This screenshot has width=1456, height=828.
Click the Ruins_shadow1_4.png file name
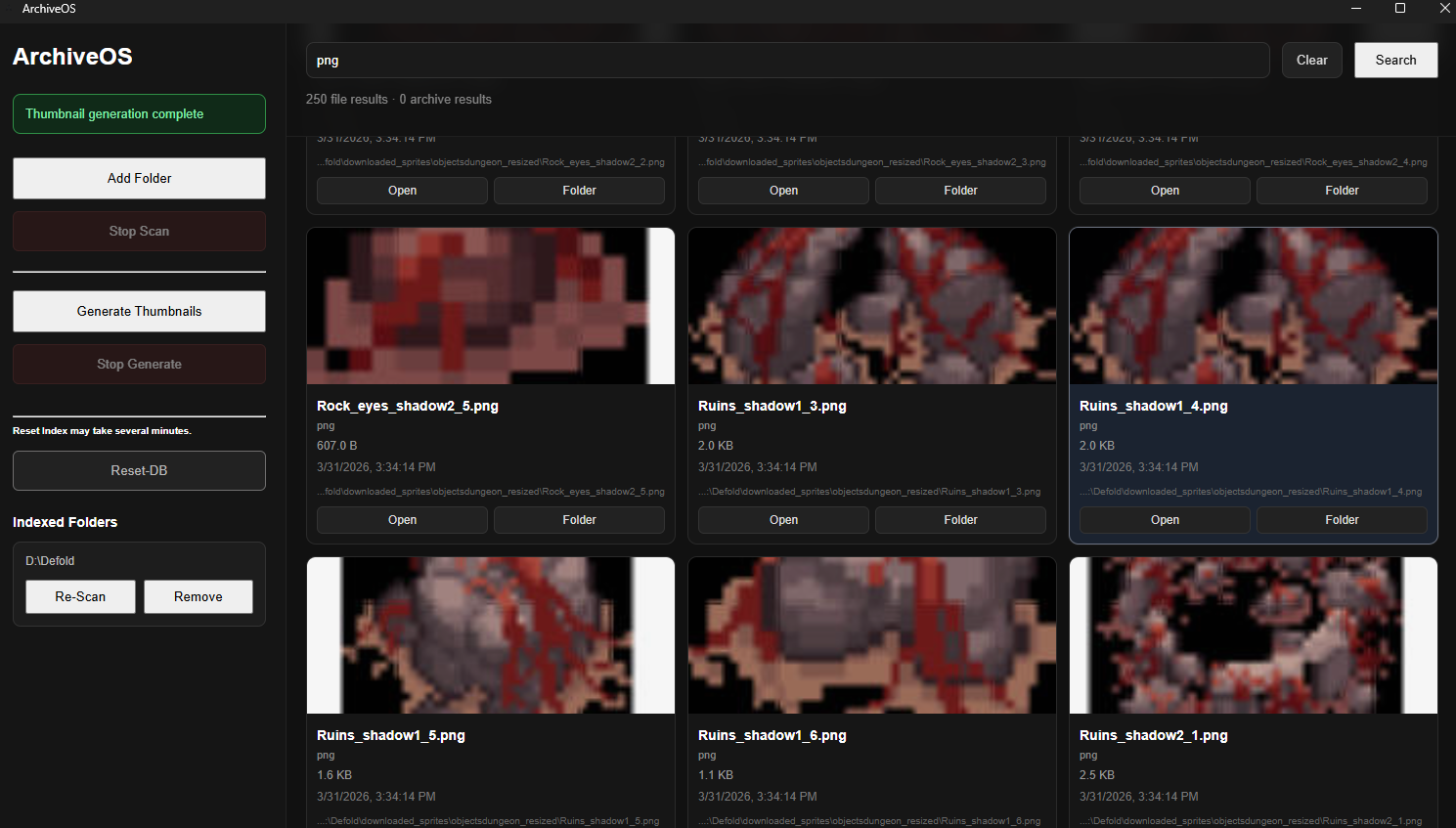point(1154,406)
